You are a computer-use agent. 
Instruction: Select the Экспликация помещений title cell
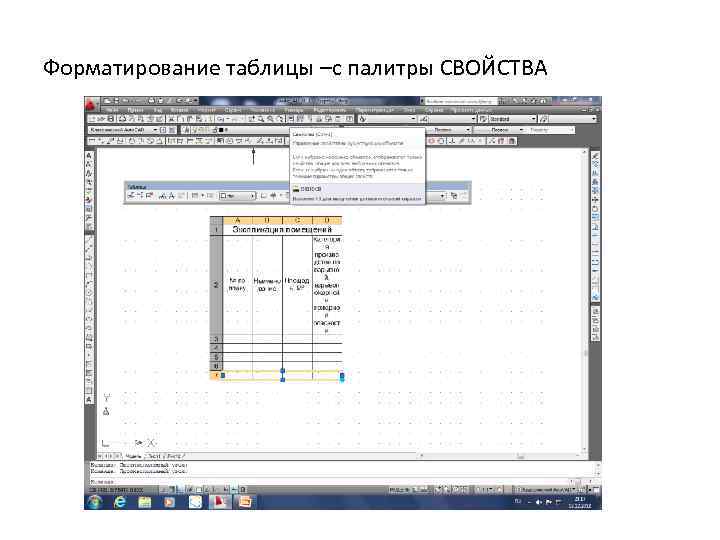pos(282,229)
